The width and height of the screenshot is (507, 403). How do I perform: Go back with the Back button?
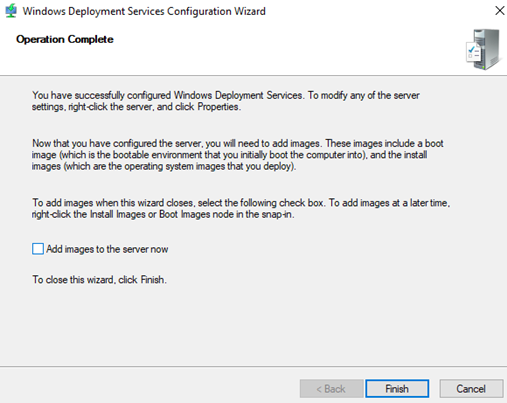[331, 389]
